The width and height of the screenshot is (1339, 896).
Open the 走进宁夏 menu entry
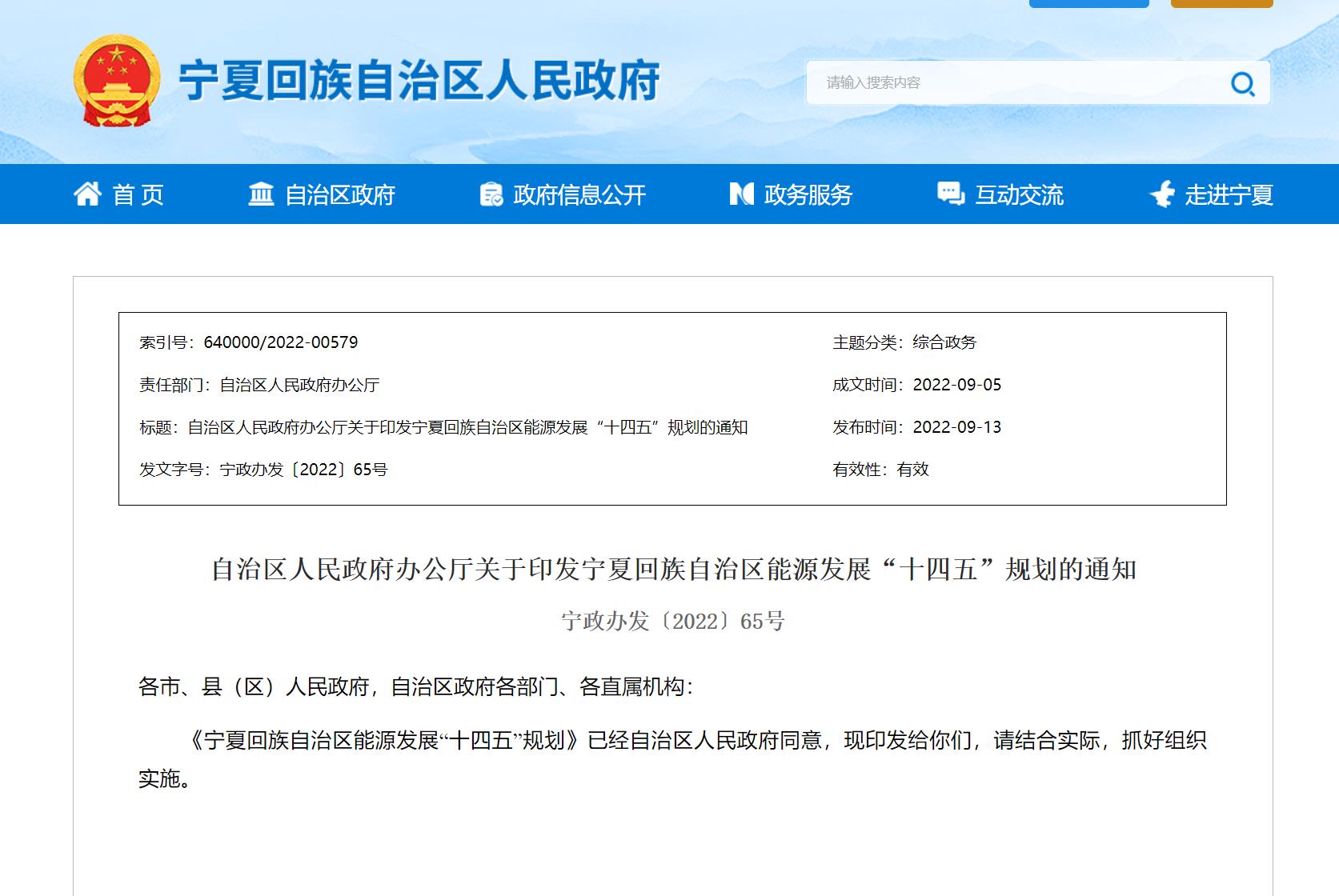point(1229,194)
